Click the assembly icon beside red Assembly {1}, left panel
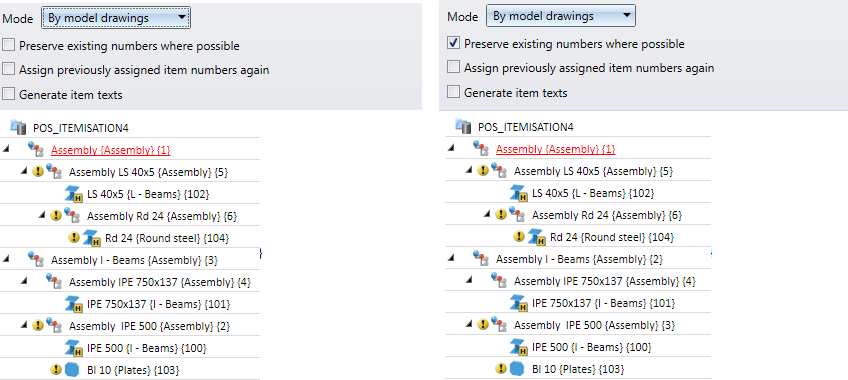This screenshot has height=380, width=848. (x=36, y=149)
